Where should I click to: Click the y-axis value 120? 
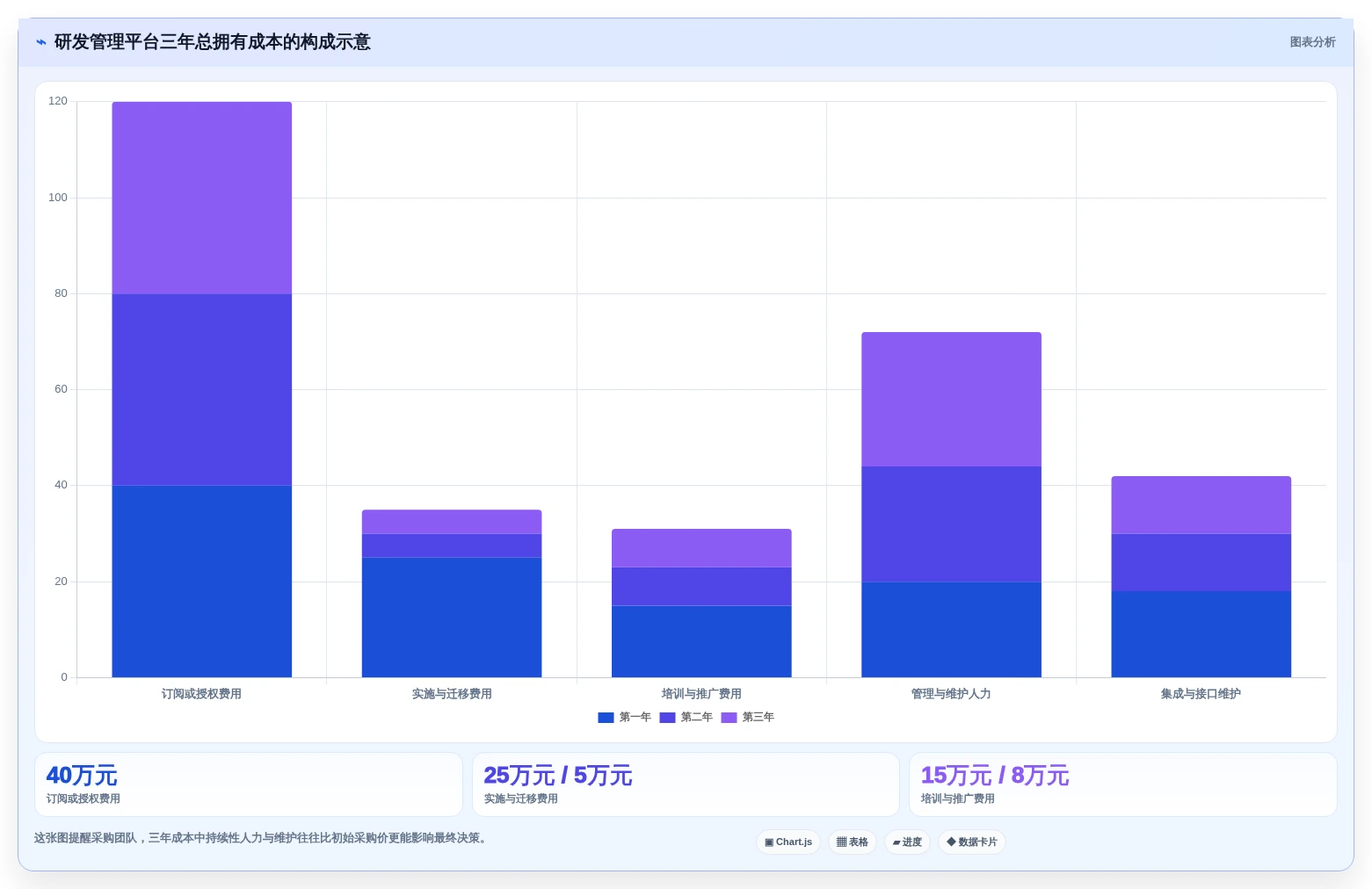point(58,102)
